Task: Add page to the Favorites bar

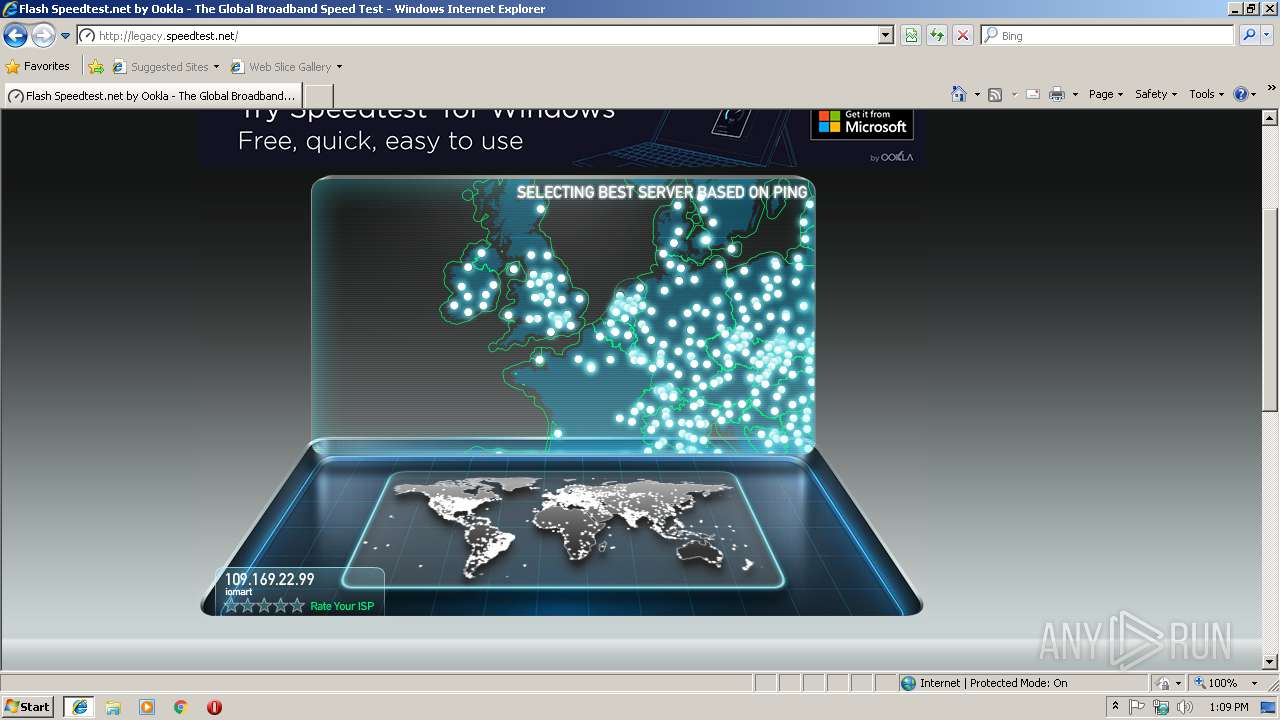Action: point(96,67)
